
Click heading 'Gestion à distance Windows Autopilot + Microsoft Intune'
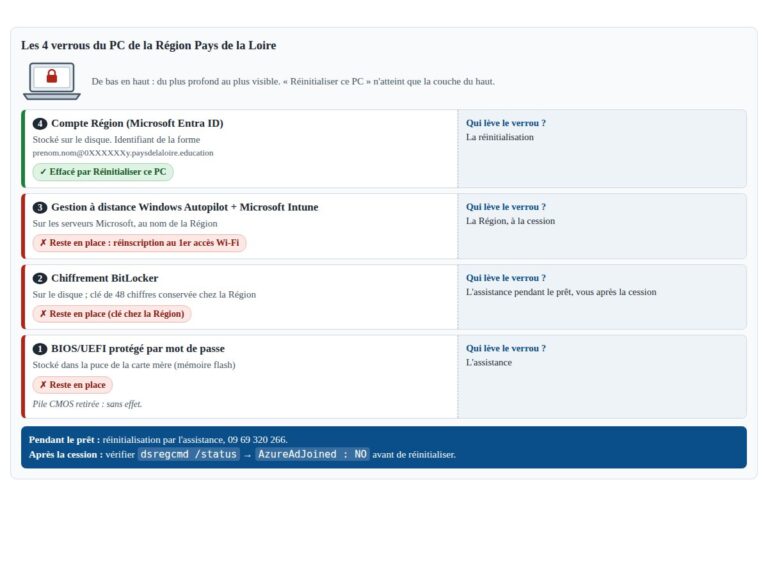tap(185, 207)
